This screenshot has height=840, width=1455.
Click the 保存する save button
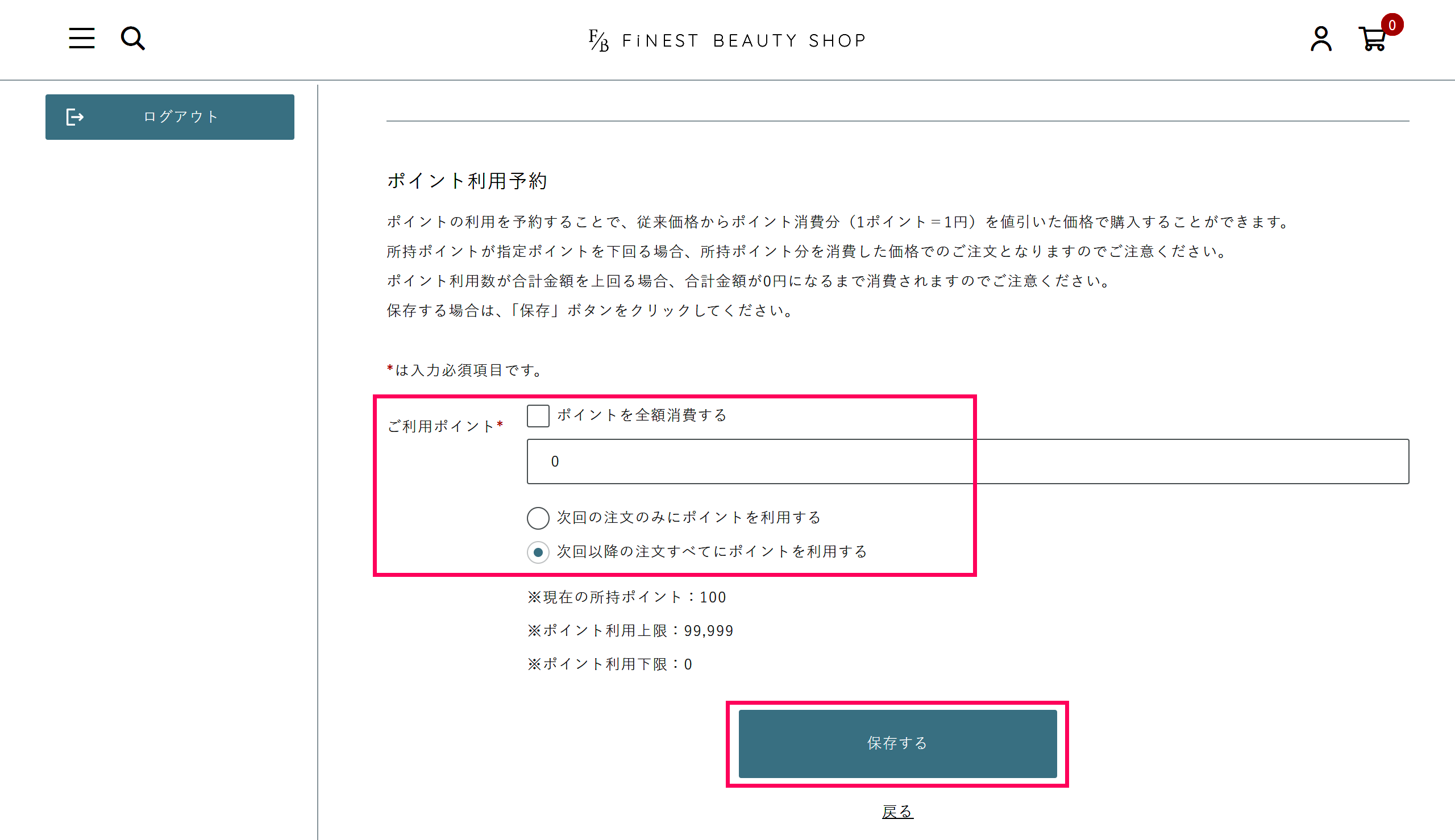[x=896, y=743]
